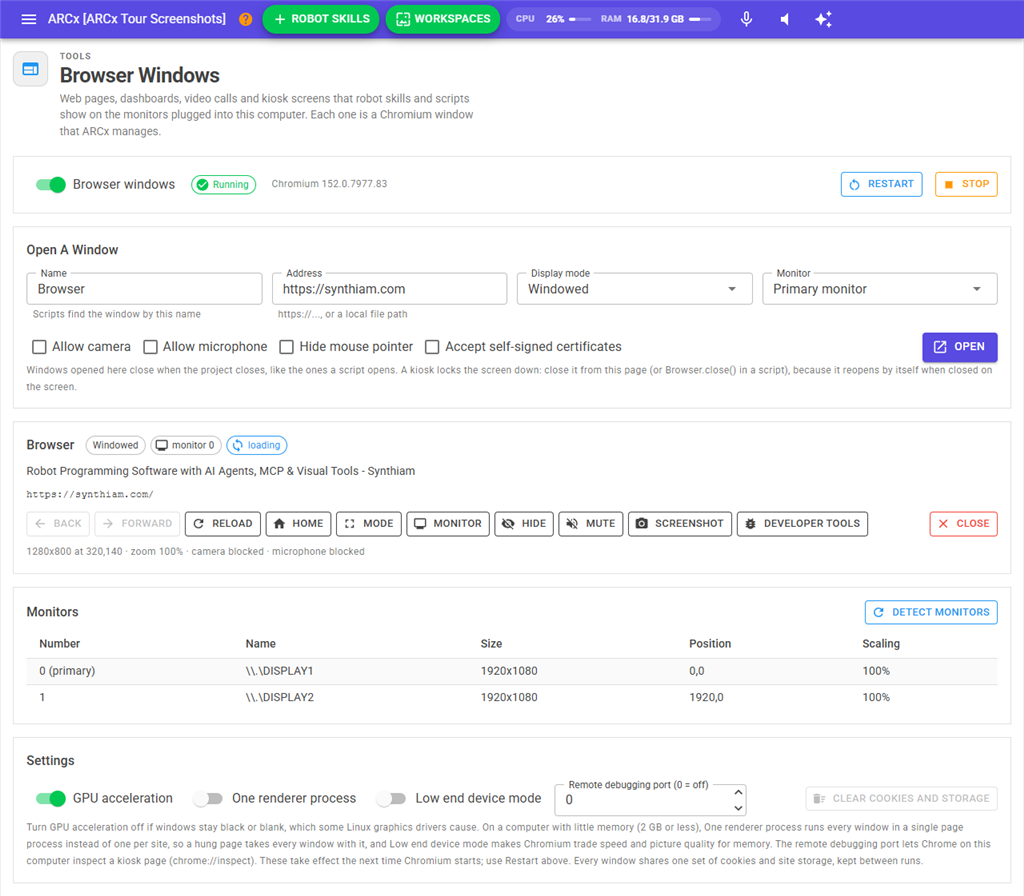Check Hide mouse pointer
The image size is (1024, 896).
(287, 347)
